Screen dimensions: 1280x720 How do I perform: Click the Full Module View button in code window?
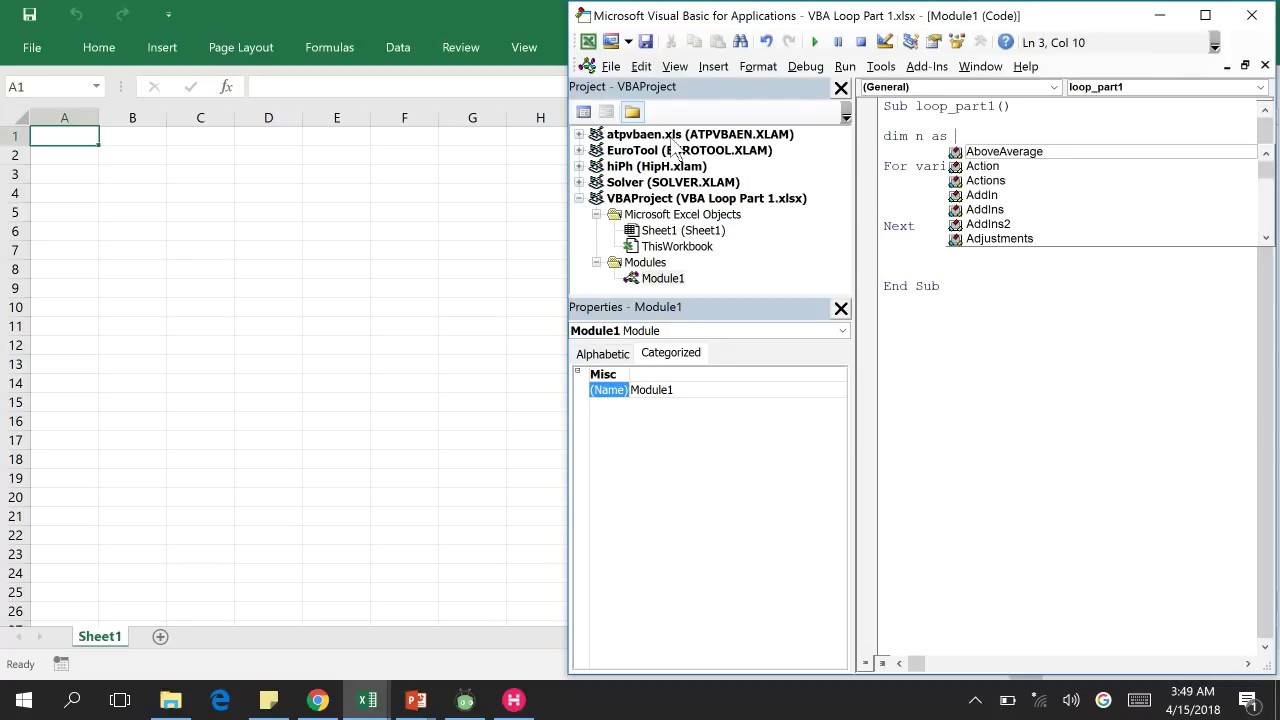(881, 663)
